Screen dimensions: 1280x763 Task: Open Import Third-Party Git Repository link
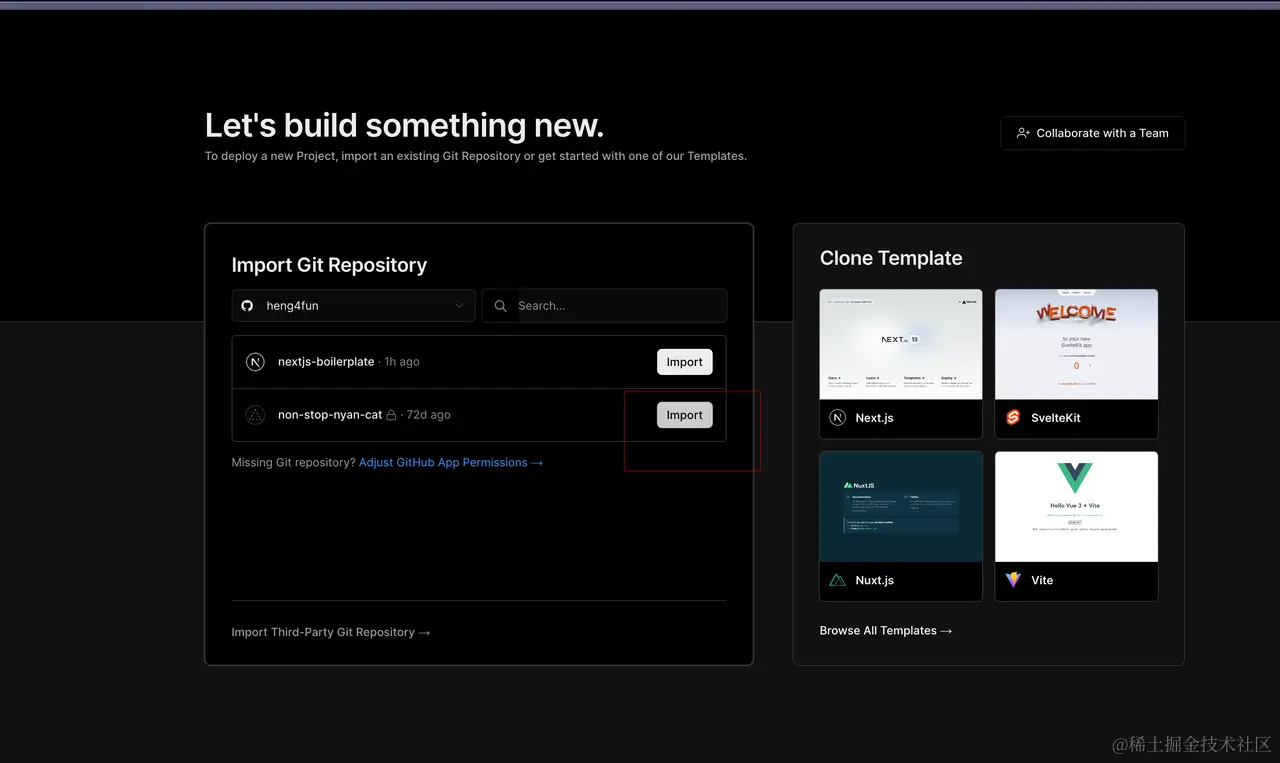331,632
